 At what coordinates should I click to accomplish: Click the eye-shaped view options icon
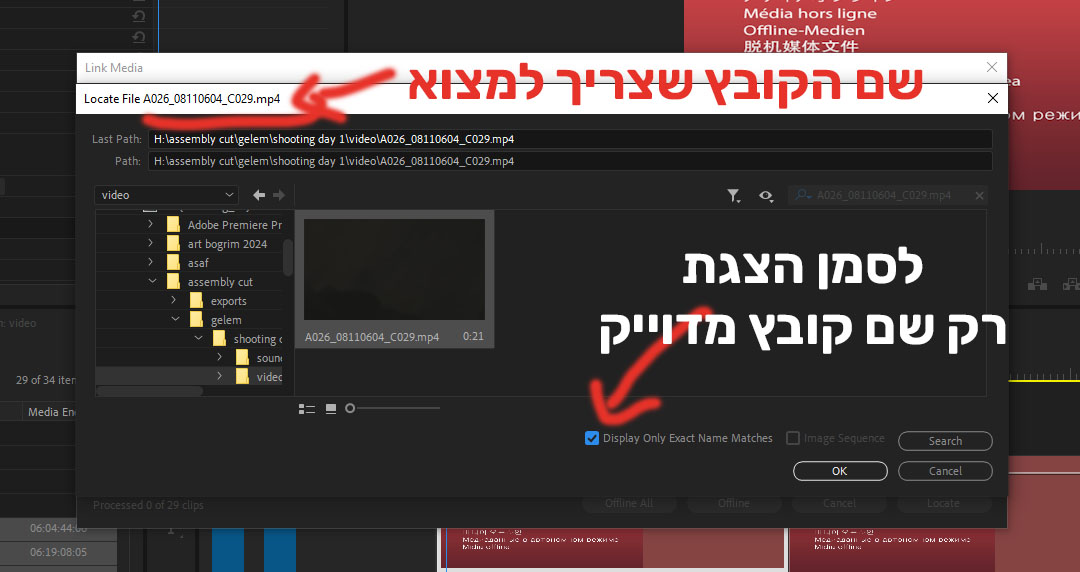pyautogui.click(x=766, y=196)
